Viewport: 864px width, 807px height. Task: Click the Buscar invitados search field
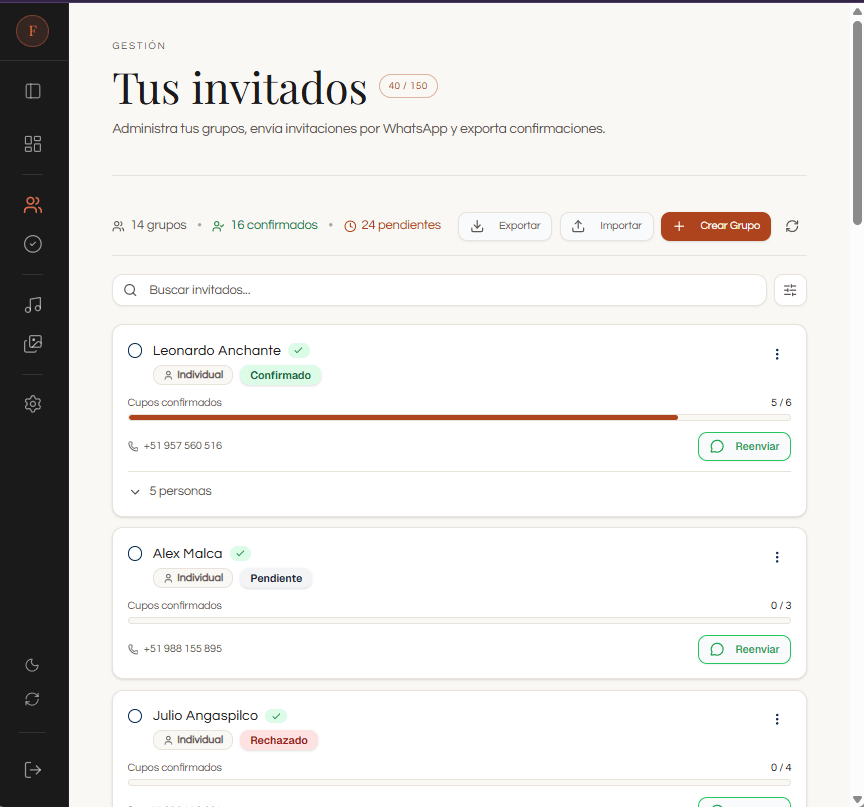click(439, 290)
